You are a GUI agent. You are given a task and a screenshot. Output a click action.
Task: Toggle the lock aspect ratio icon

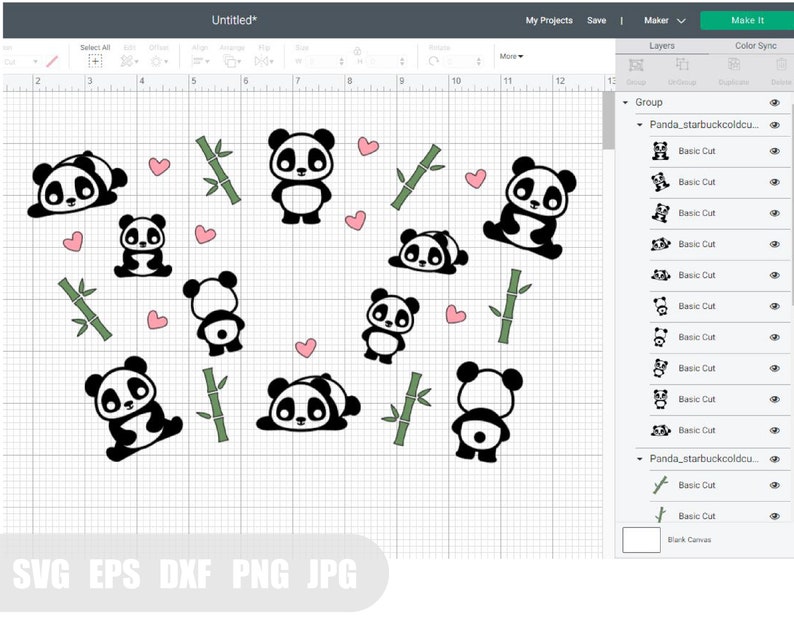(x=358, y=51)
